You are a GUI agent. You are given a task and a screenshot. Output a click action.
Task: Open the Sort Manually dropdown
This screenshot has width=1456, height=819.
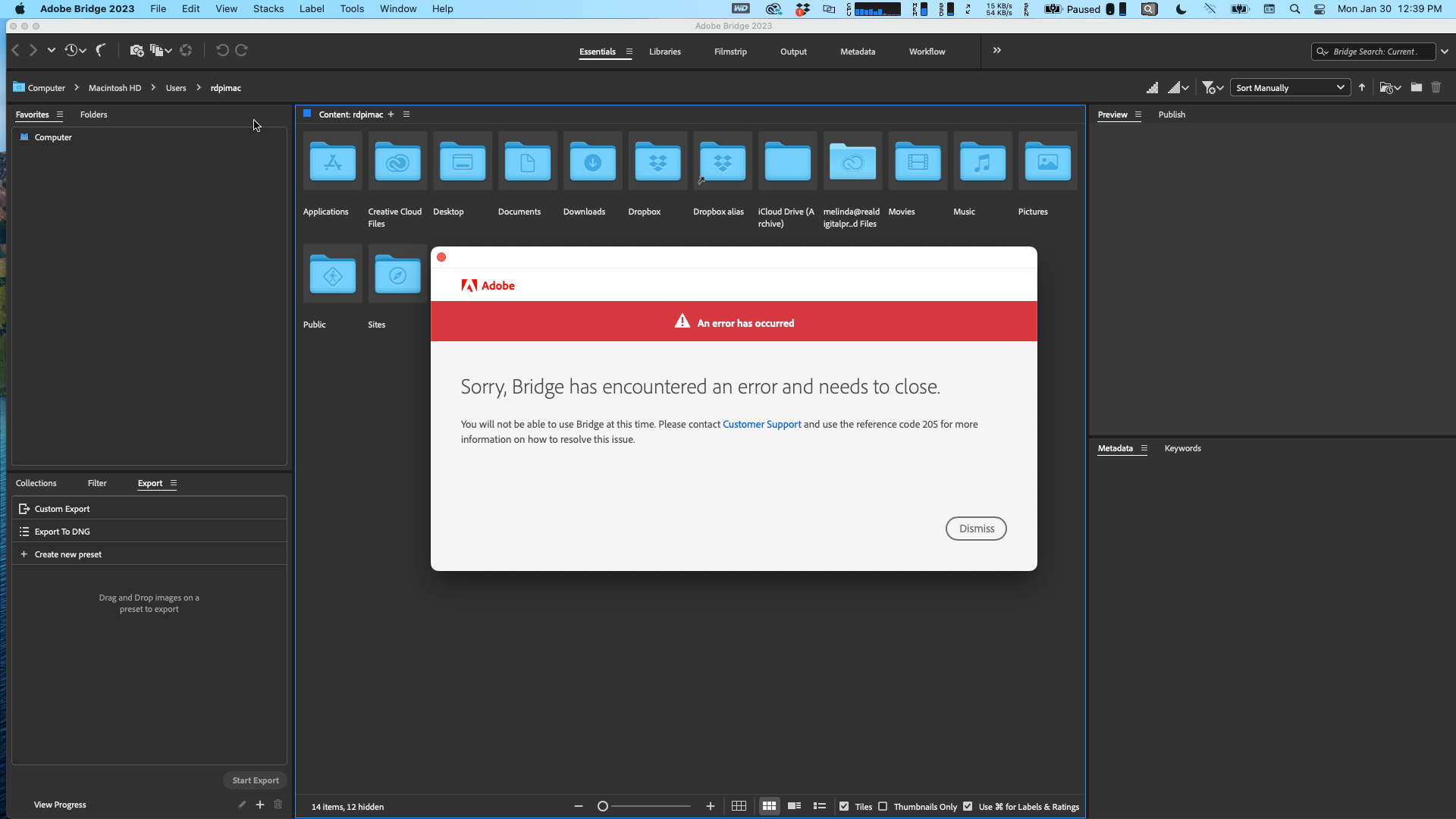click(x=1289, y=87)
